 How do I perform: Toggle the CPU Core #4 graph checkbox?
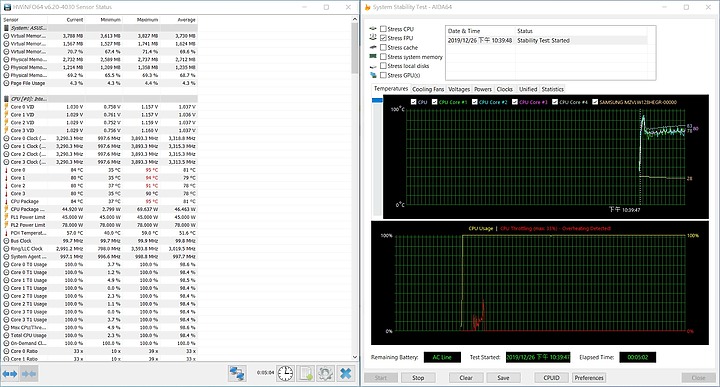pyautogui.click(x=555, y=102)
